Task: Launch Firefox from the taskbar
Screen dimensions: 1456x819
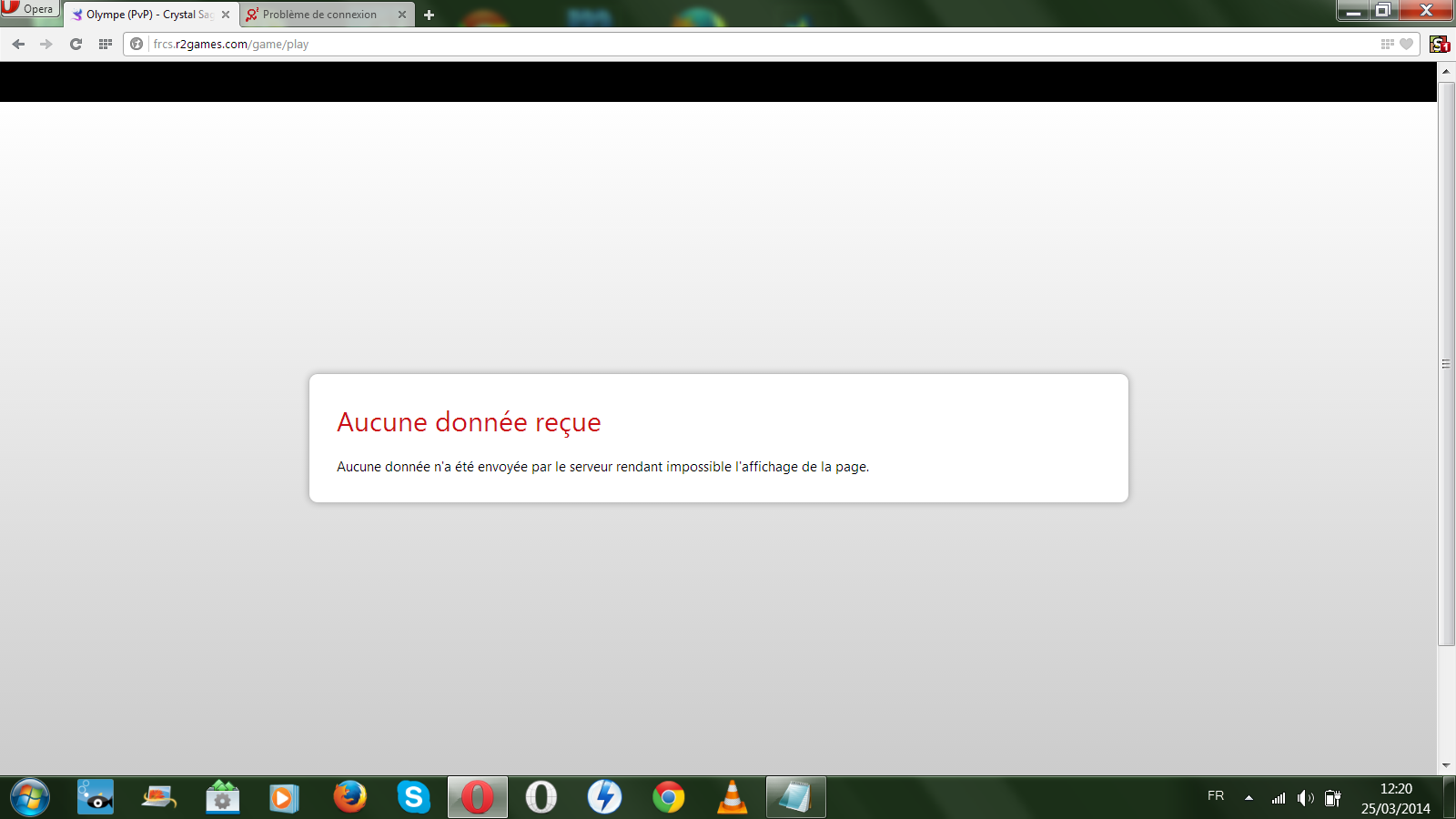Action: 349,797
